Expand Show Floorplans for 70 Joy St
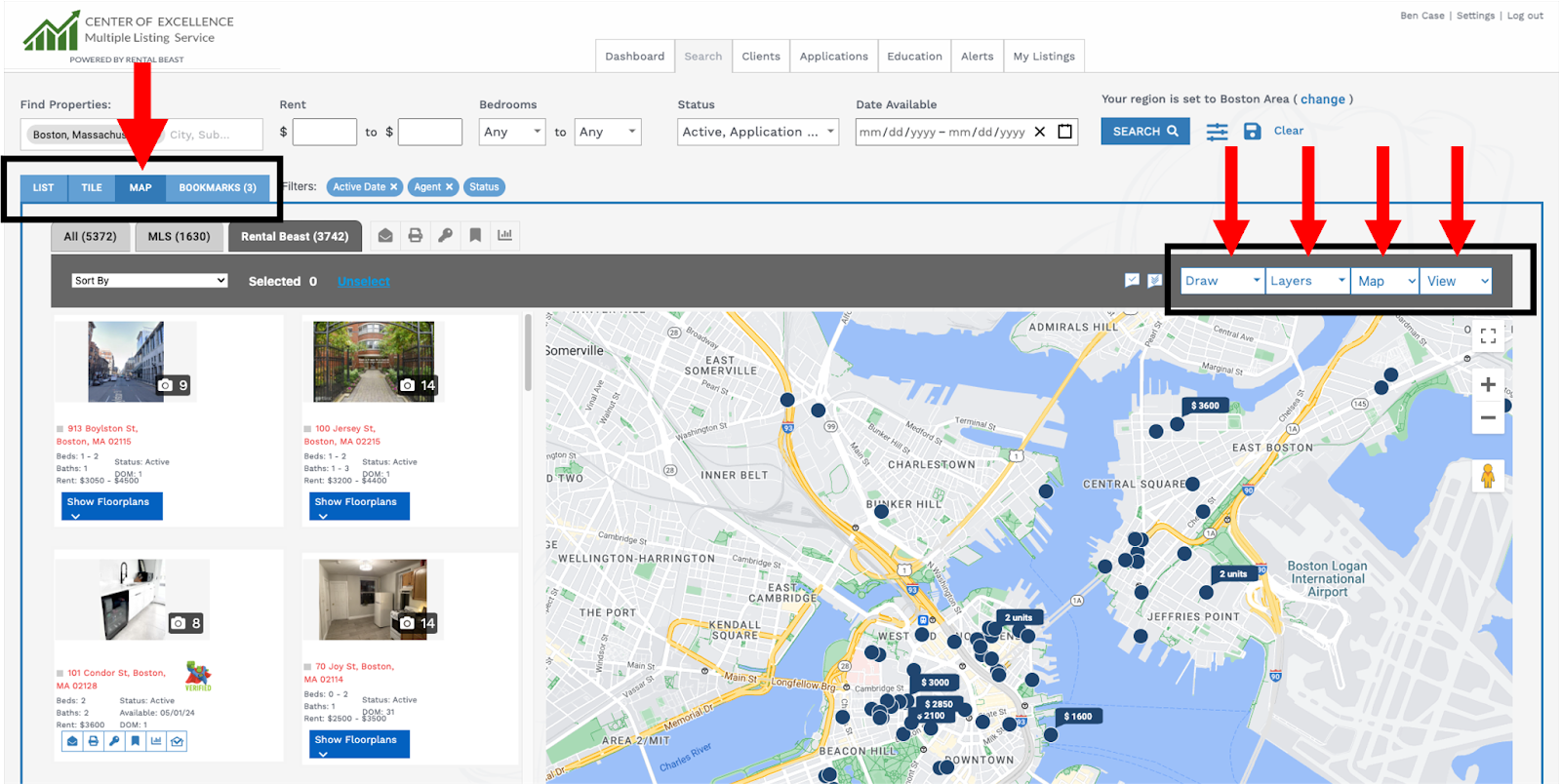1561x784 pixels. [x=358, y=744]
